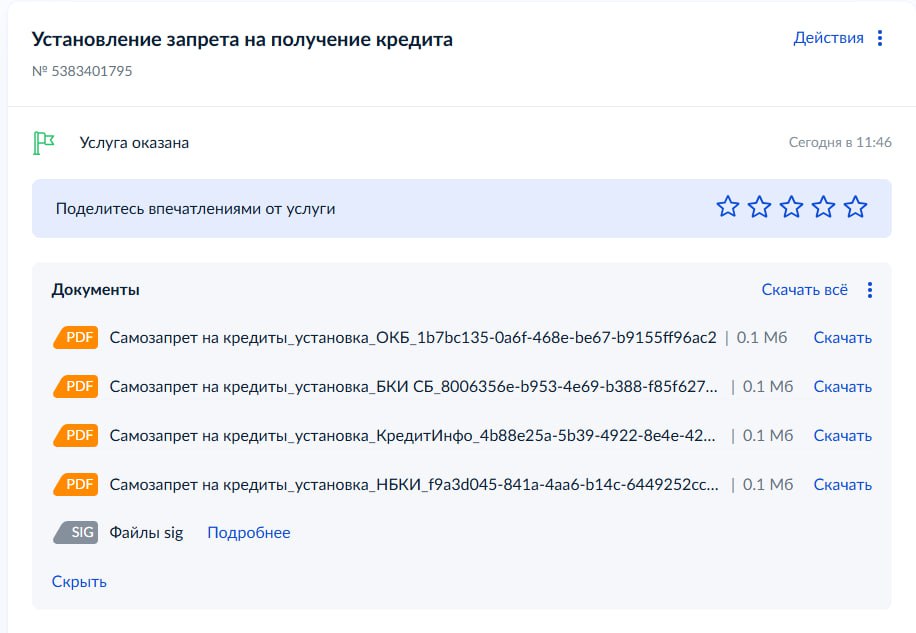This screenshot has width=916, height=633.
Task: Open Подробнее for the sig files
Action: pyautogui.click(x=249, y=533)
